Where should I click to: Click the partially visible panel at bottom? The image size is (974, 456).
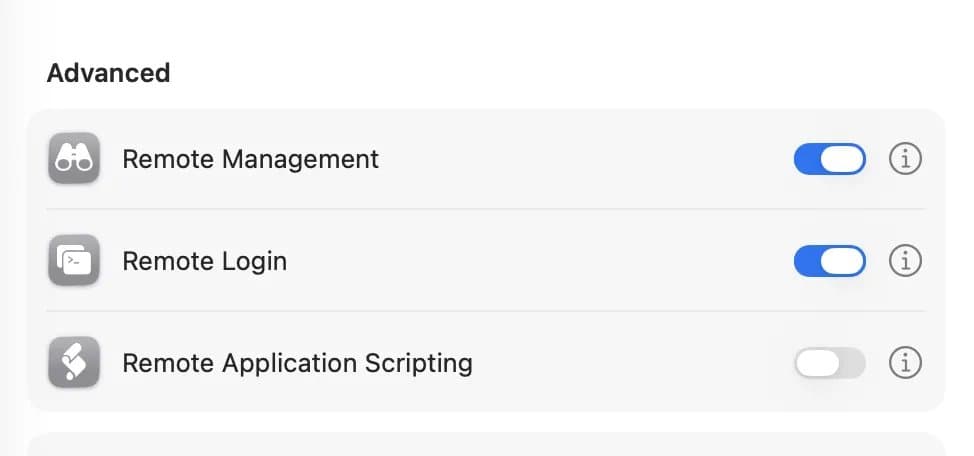[485, 445]
